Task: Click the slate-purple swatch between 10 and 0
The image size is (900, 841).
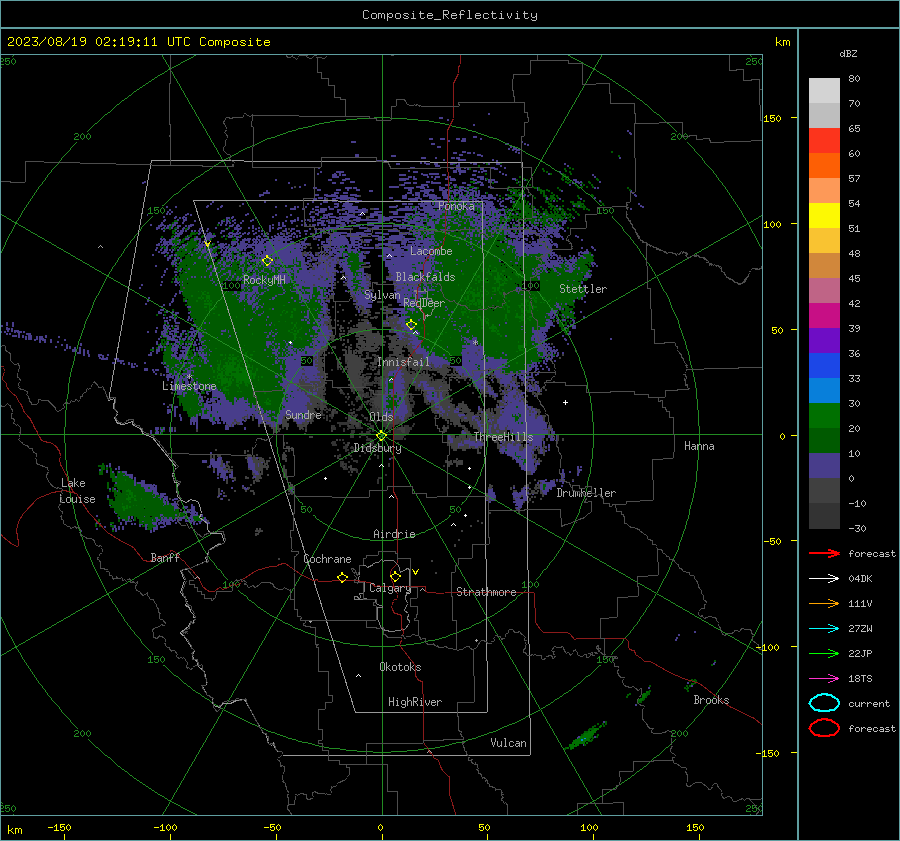Action: click(x=824, y=466)
